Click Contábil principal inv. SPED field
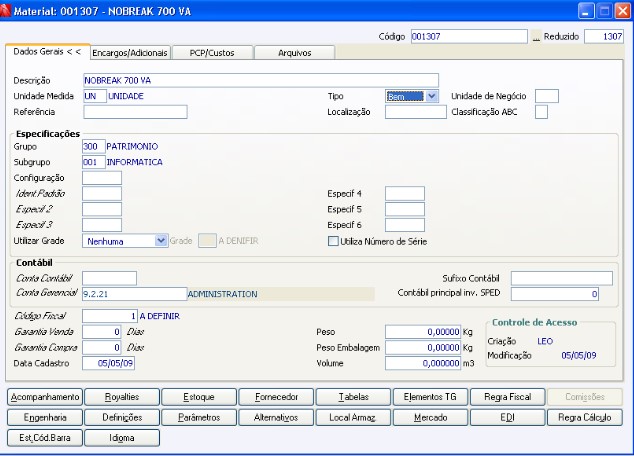 (x=555, y=294)
